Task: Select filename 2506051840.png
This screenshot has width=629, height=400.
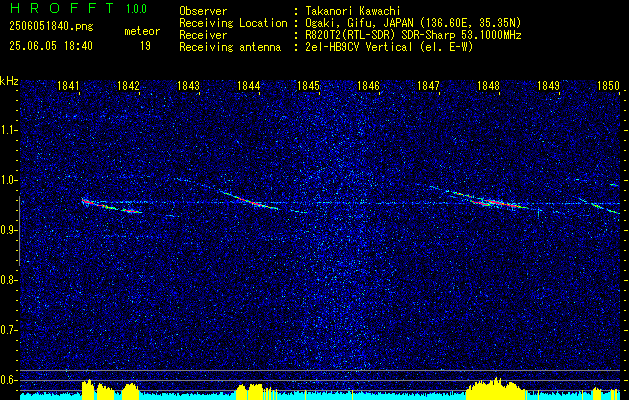Action: coord(51,27)
